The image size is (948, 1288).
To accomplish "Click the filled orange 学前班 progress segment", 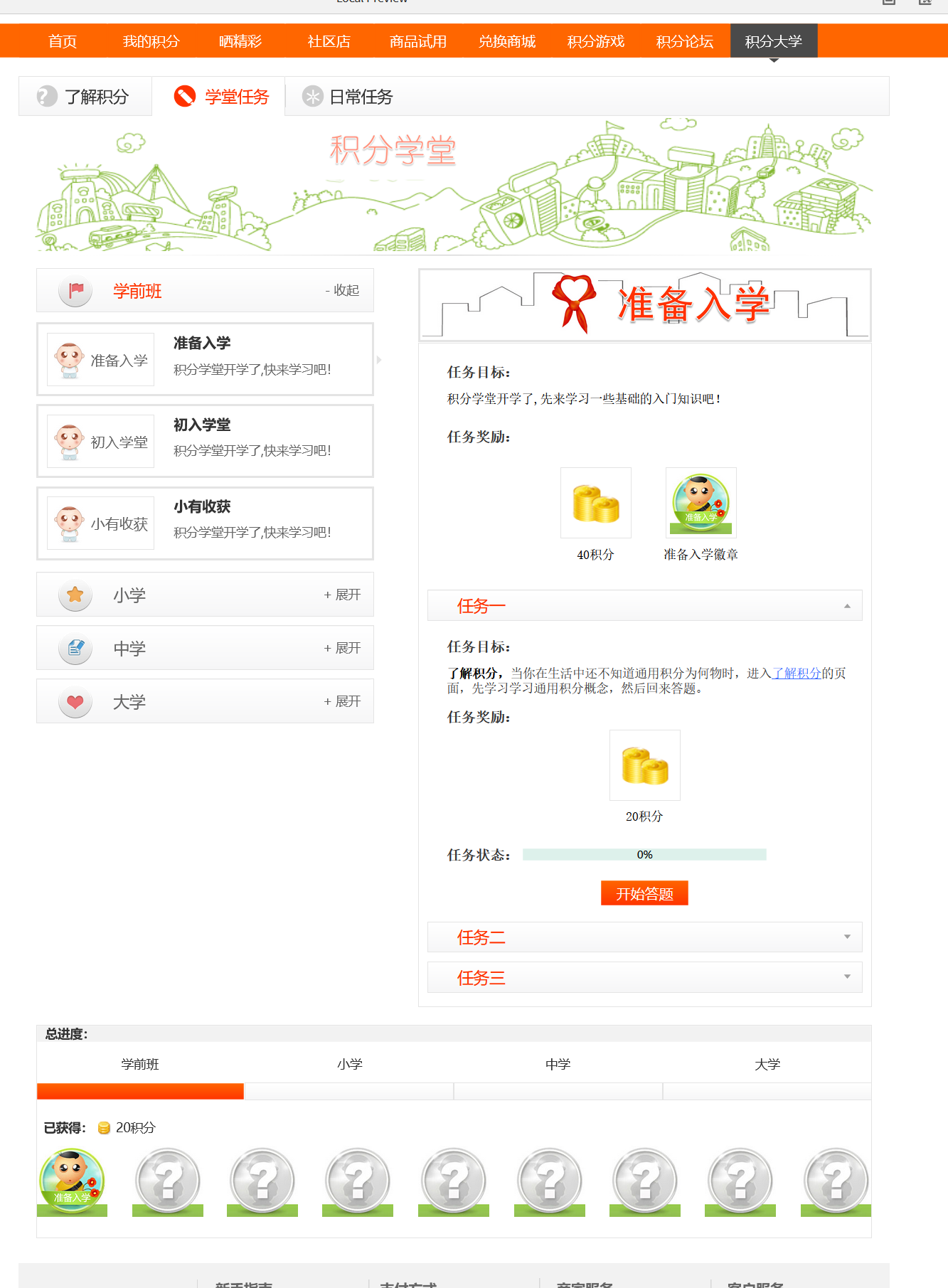I will tap(140, 1091).
